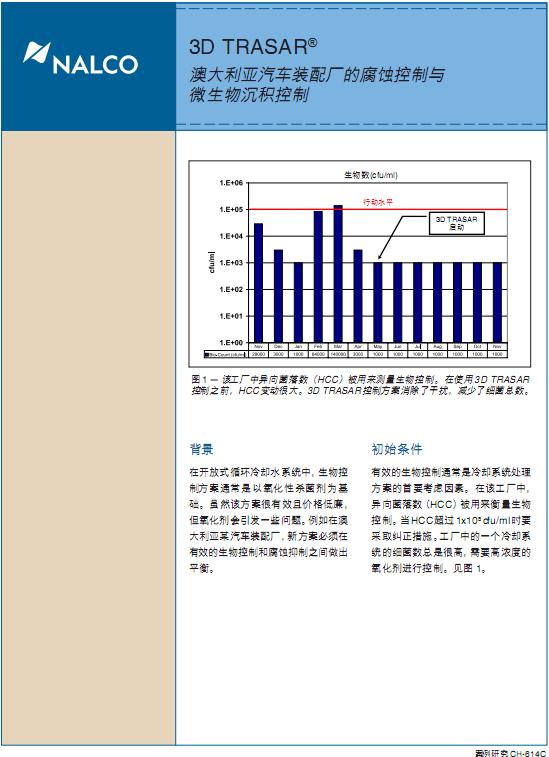This screenshot has height=757, width=549.
Task: Select the 背景 section heading
Action: [x=201, y=449]
